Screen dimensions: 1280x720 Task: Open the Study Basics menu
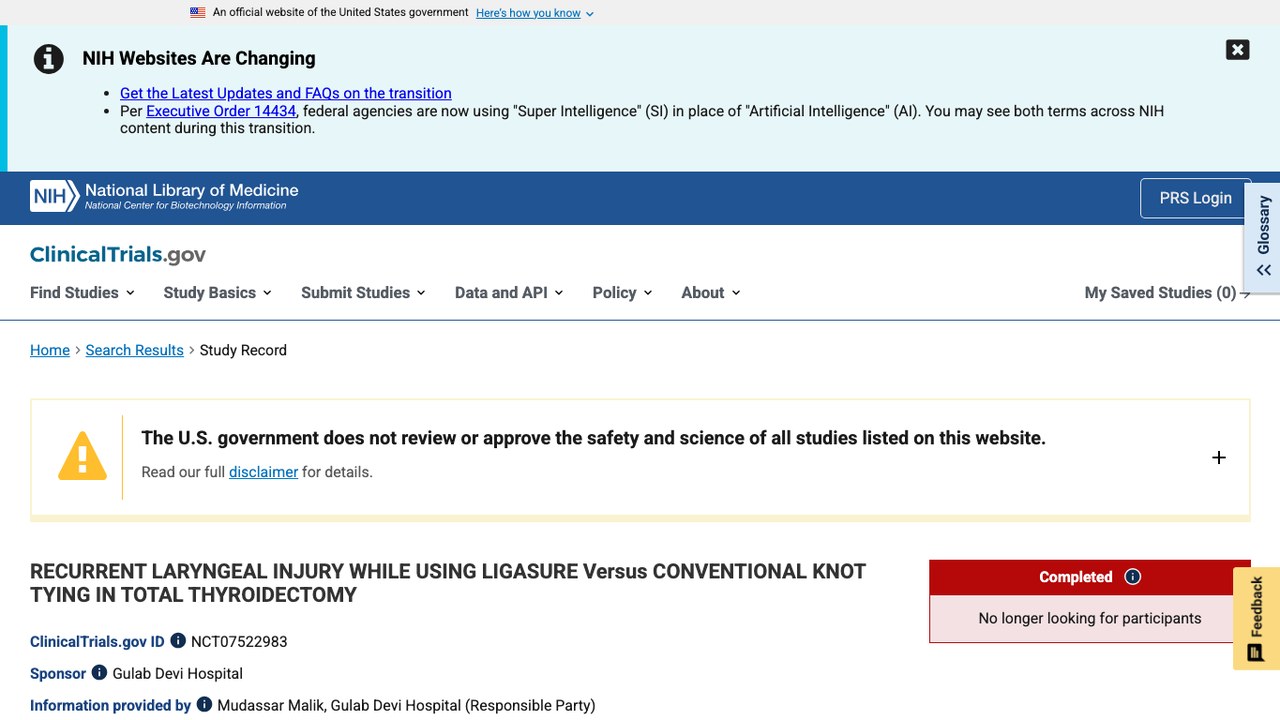[217, 293]
